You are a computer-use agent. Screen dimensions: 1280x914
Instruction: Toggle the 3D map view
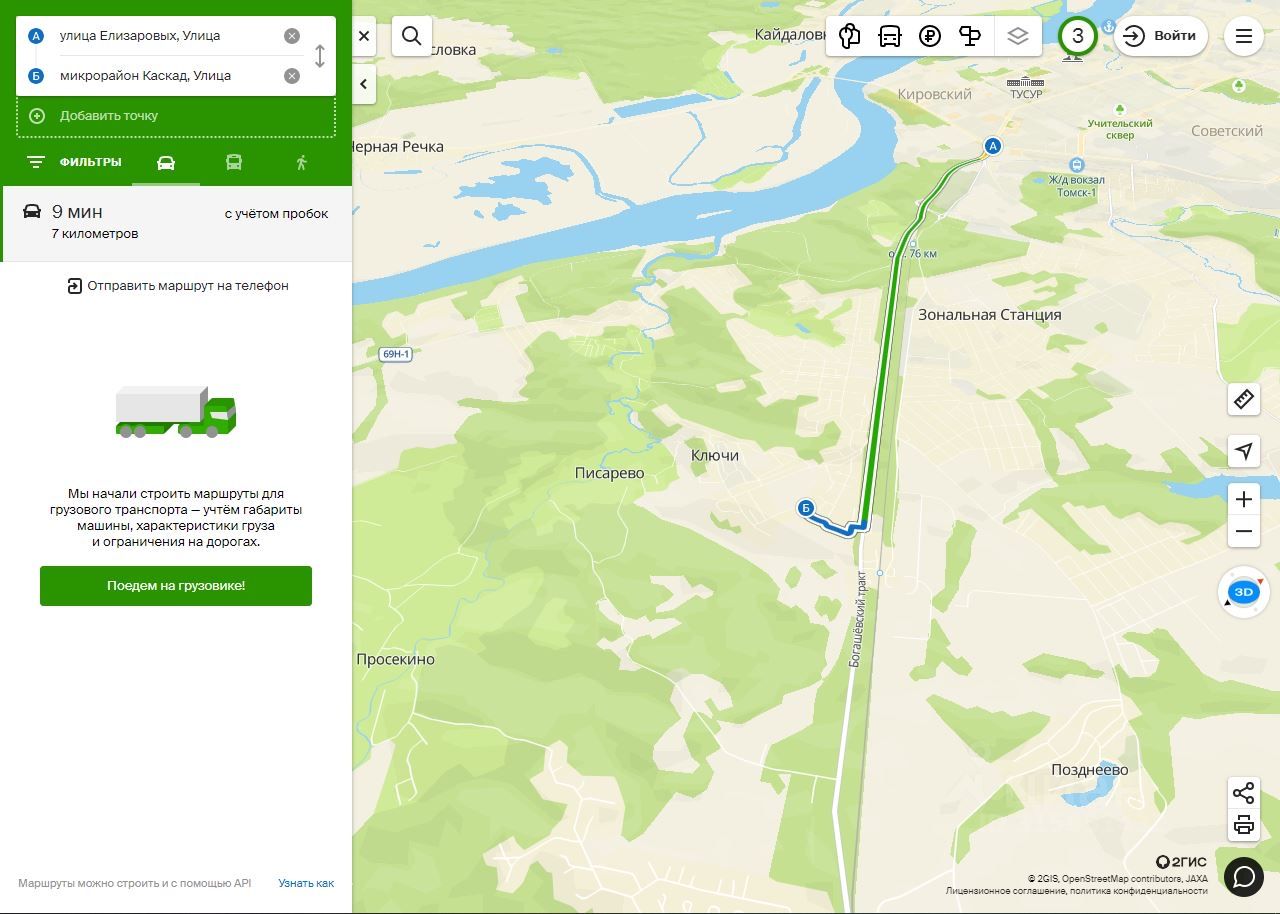tap(1244, 592)
